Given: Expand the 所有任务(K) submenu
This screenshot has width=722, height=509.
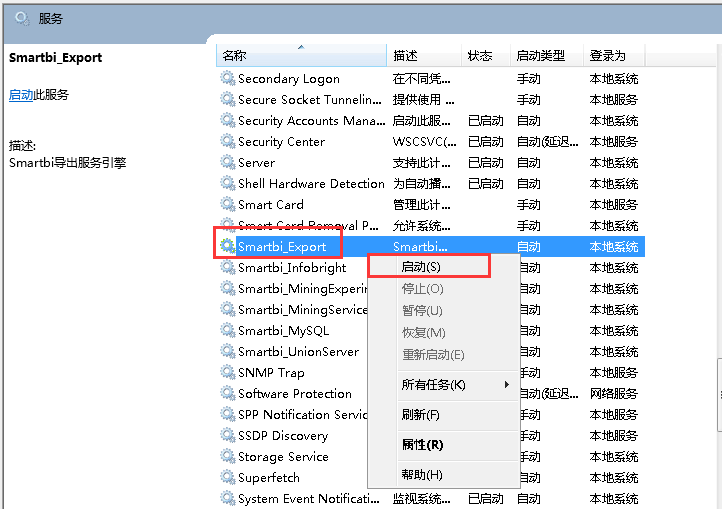Looking at the screenshot, I should pyautogui.click(x=444, y=385).
